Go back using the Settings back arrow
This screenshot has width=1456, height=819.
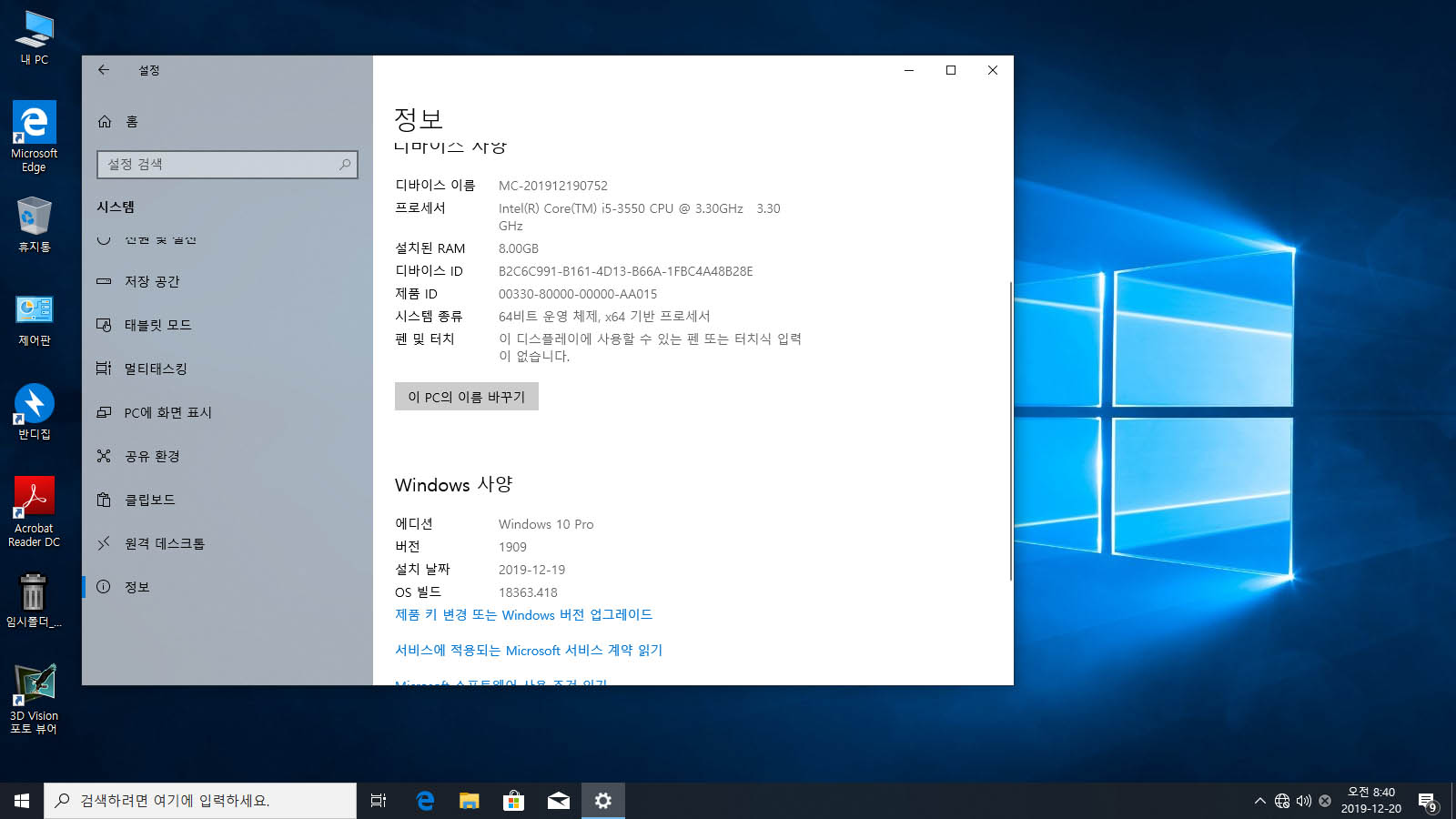(x=104, y=70)
